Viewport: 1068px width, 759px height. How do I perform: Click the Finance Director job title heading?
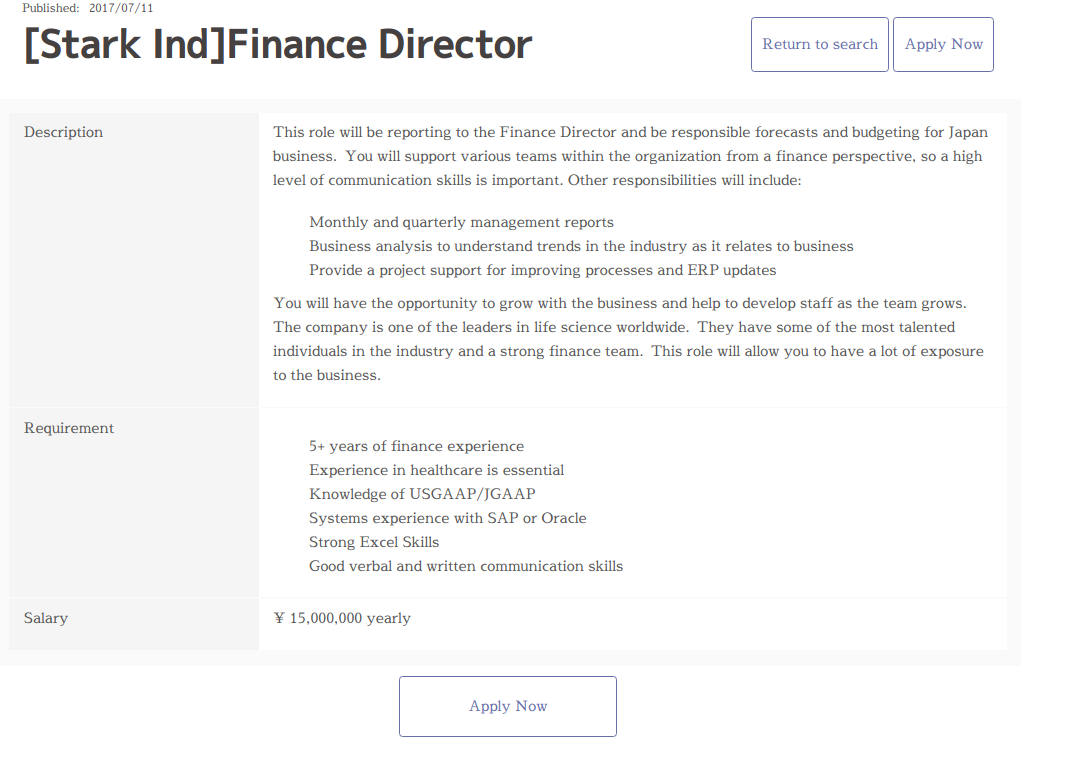(278, 45)
